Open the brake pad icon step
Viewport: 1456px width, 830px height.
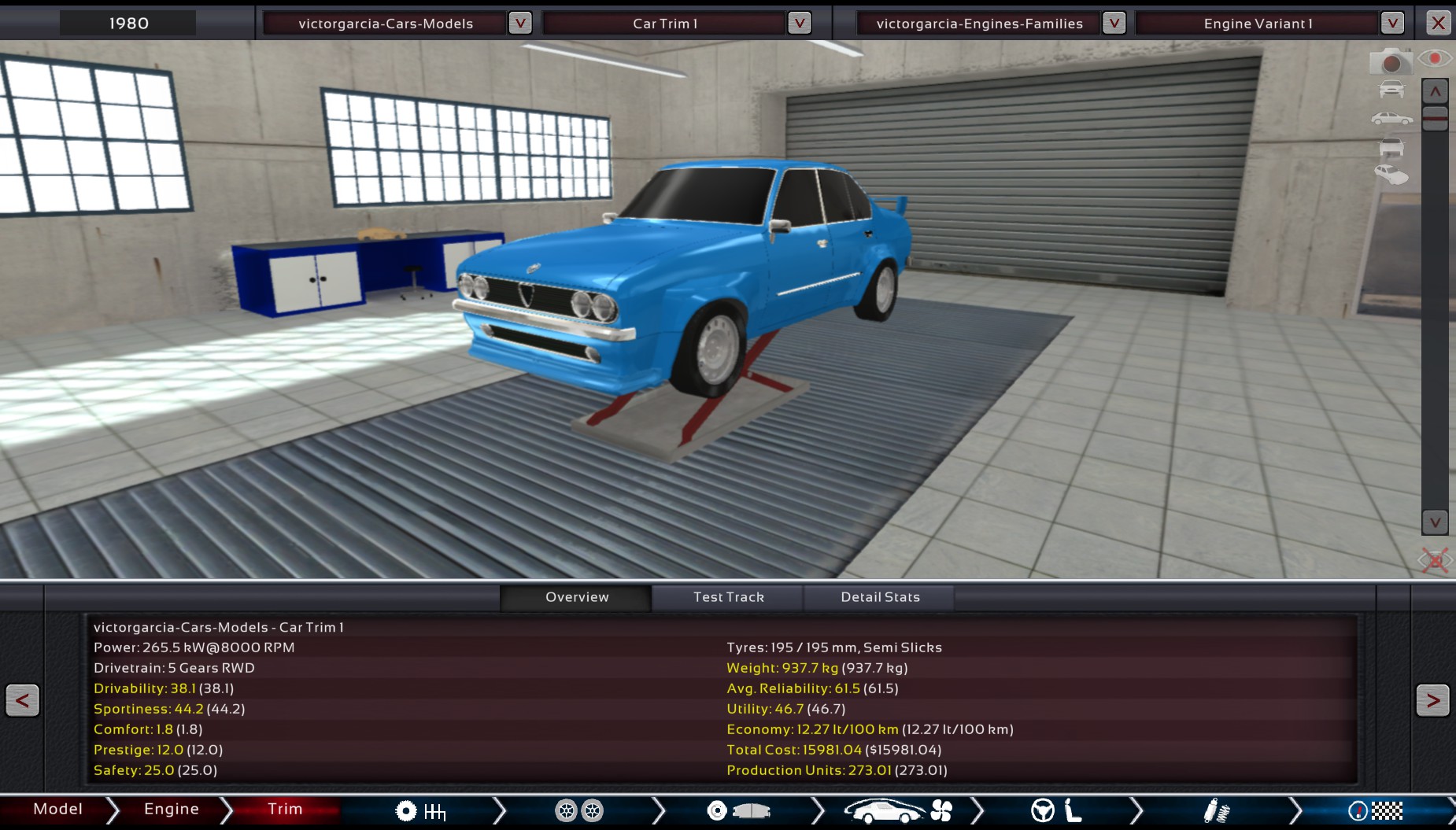(752, 810)
